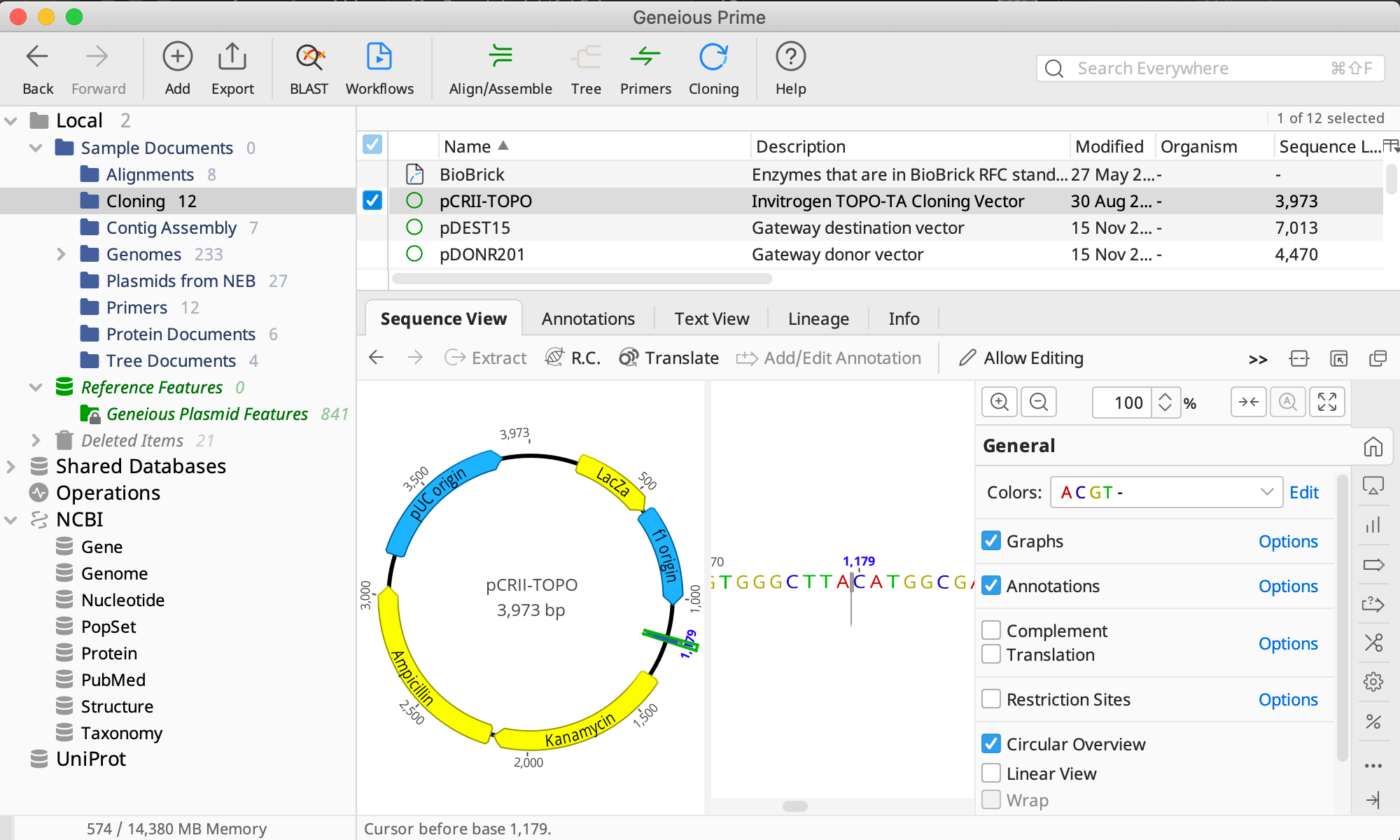
Task: Zoom in on the sequence view
Action: (1000, 402)
